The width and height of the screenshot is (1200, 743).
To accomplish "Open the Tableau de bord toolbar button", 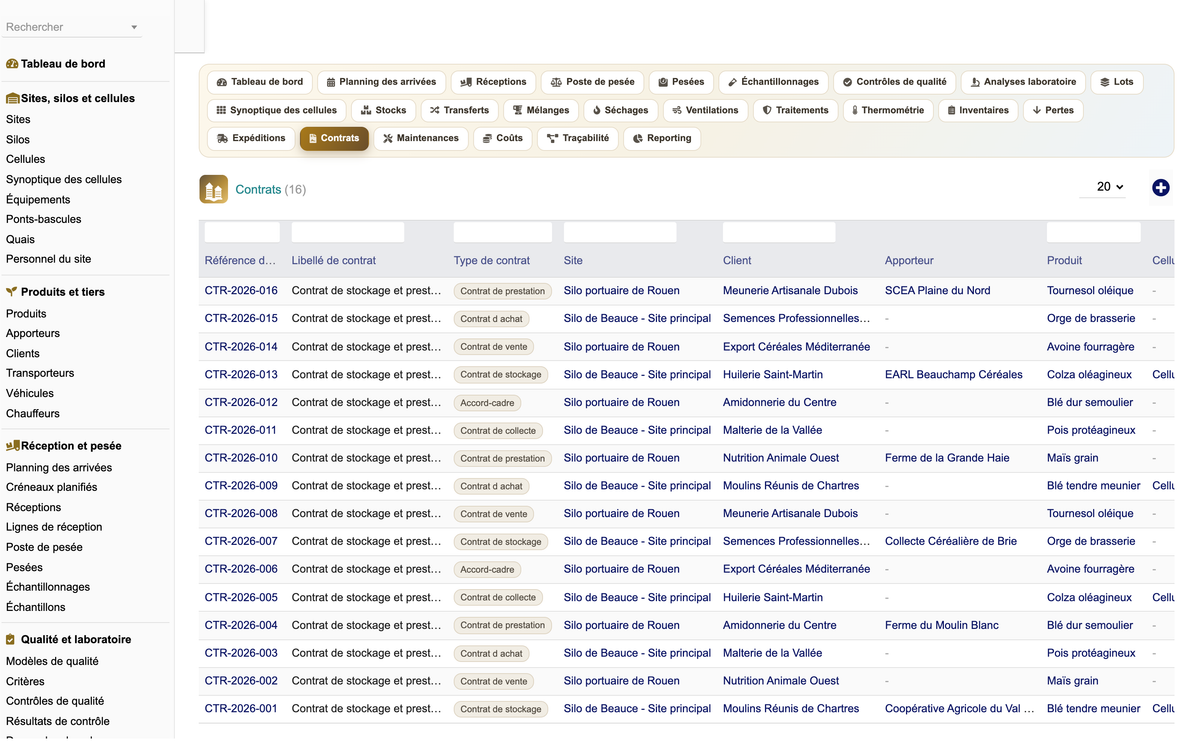I will (260, 82).
